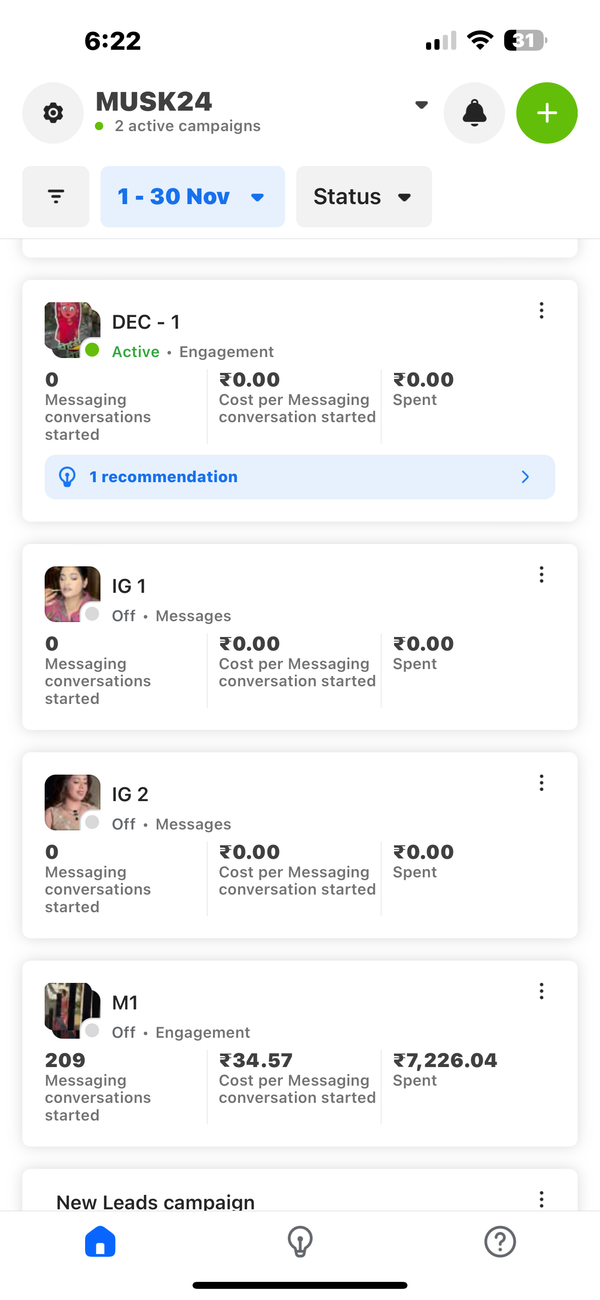Open the 1 - 30 Nov date range dropdown
Viewport: 600px width, 1300px height.
192,197
